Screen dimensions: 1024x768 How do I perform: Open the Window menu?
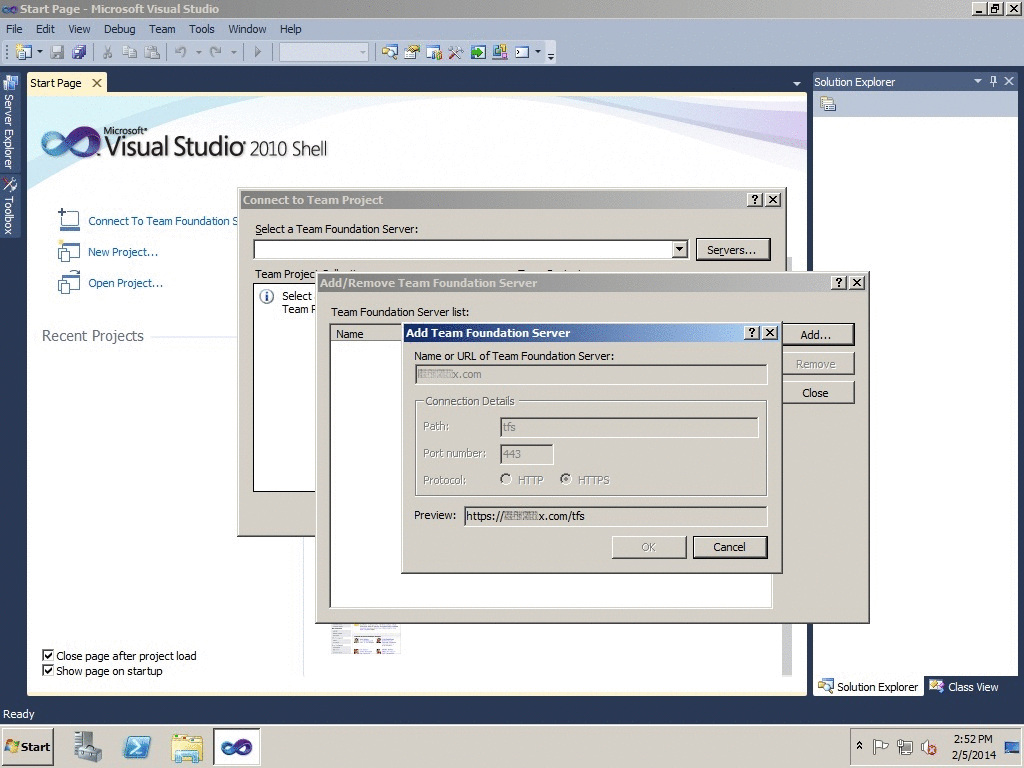point(247,29)
